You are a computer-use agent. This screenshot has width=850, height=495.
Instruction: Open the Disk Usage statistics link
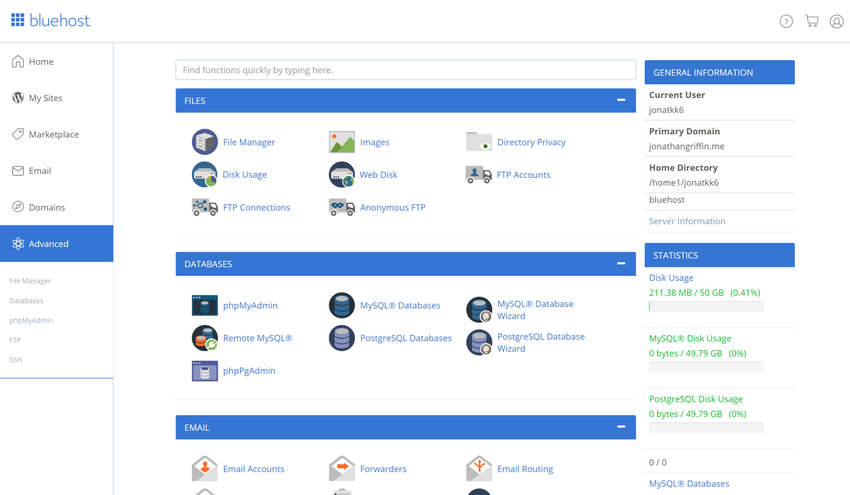click(x=671, y=278)
